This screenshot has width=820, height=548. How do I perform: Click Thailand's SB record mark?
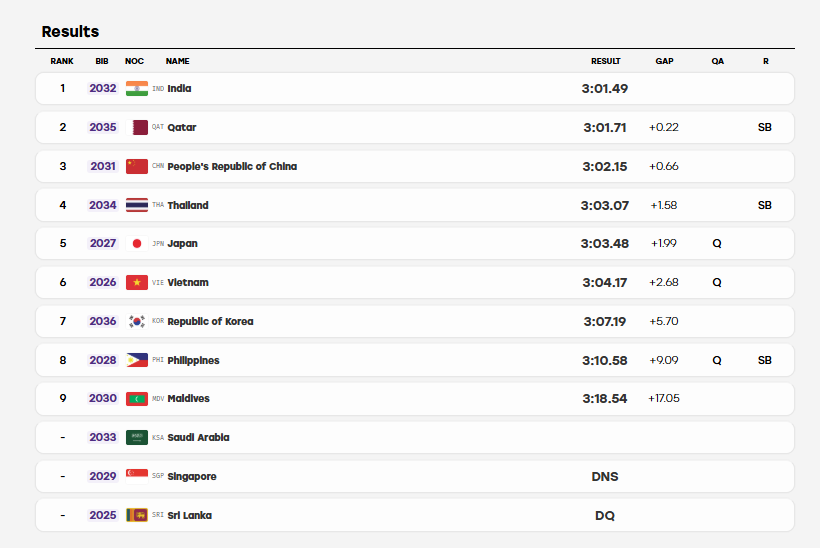pos(765,205)
